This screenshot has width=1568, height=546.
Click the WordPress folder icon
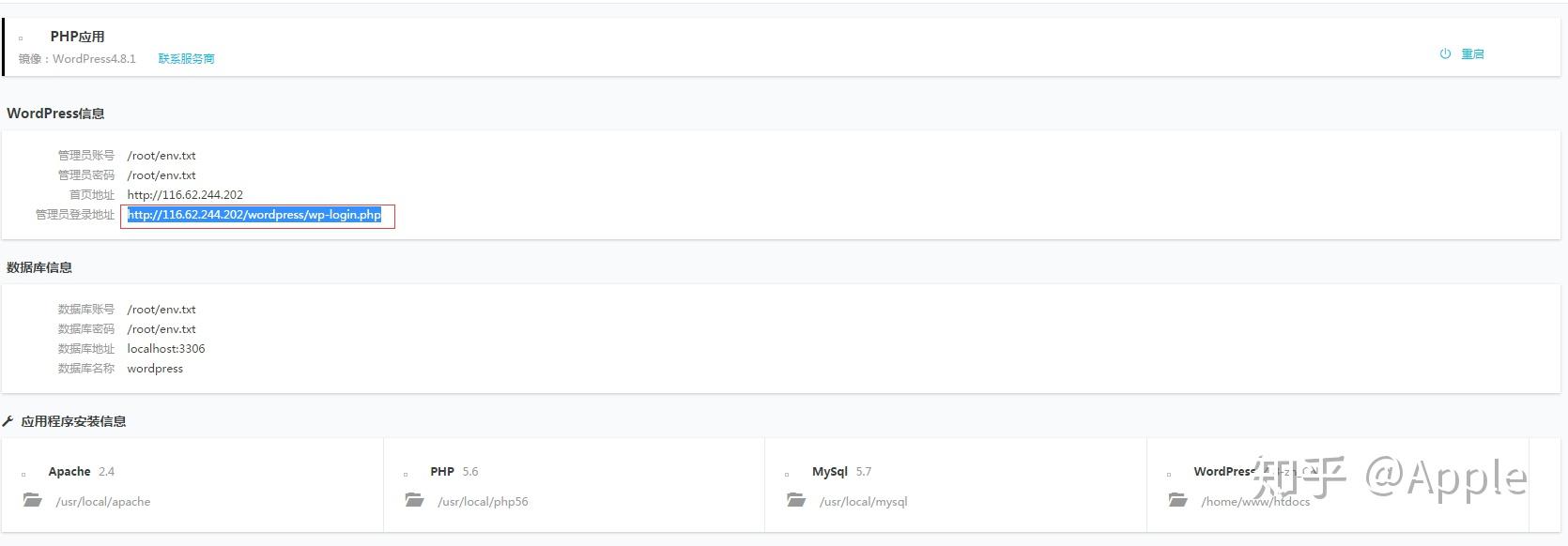[1177, 501]
